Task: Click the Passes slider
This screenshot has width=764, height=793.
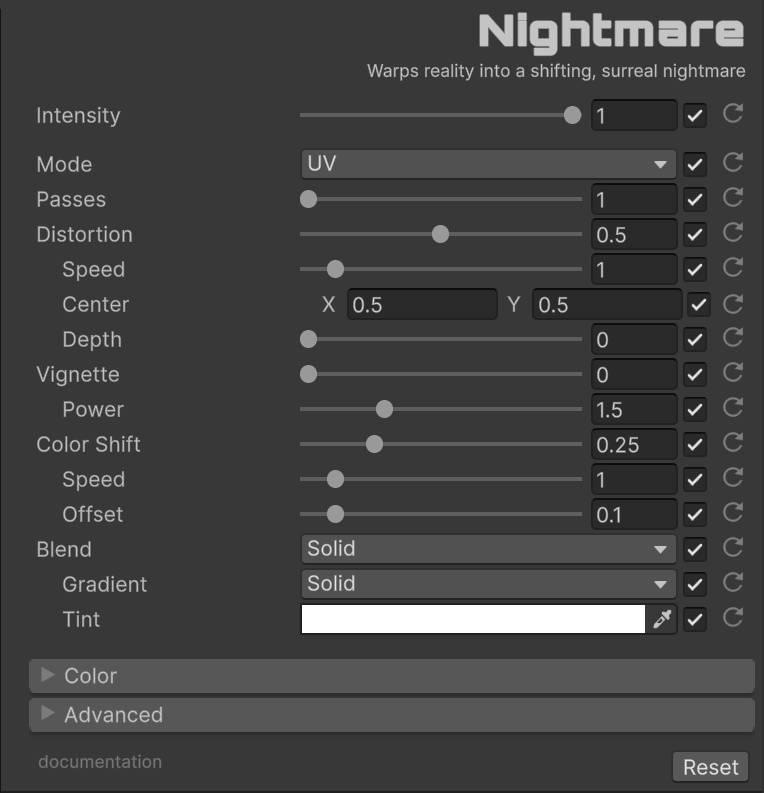Action: tap(440, 199)
